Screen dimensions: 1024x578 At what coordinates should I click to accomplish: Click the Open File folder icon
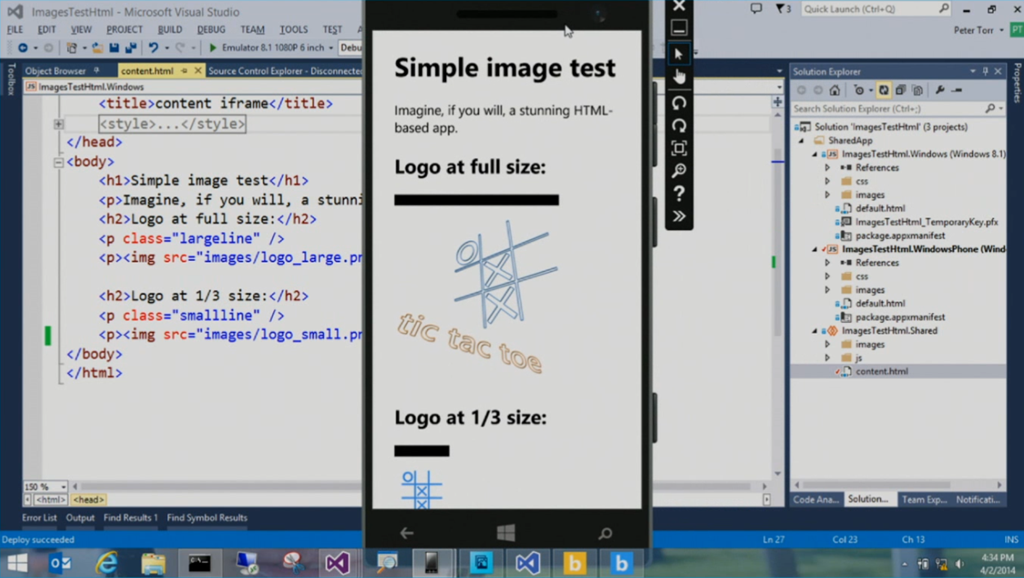[x=97, y=48]
